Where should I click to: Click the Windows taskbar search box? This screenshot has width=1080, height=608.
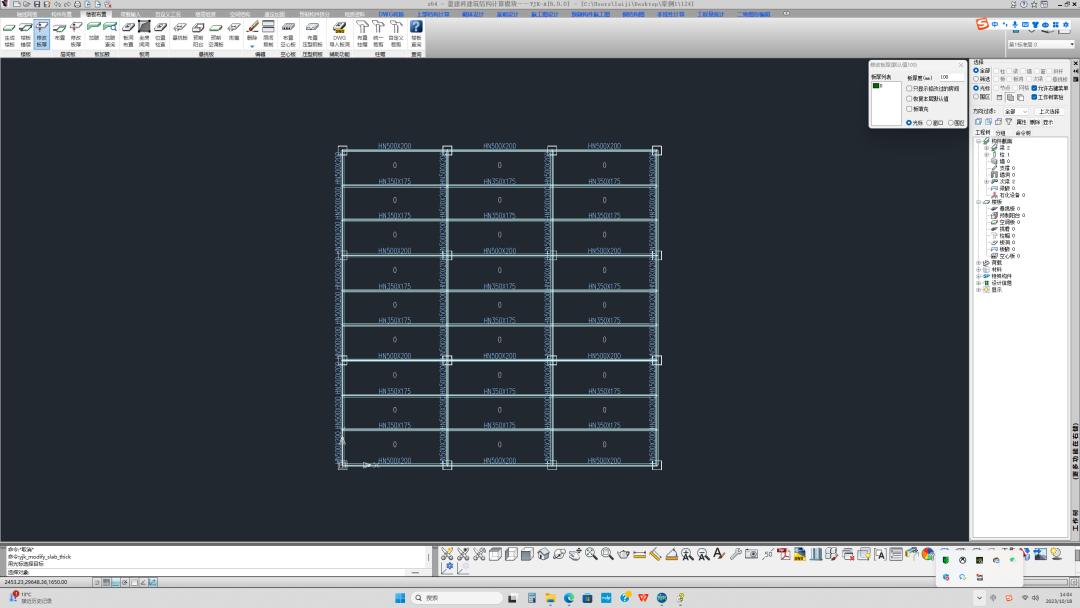point(457,598)
